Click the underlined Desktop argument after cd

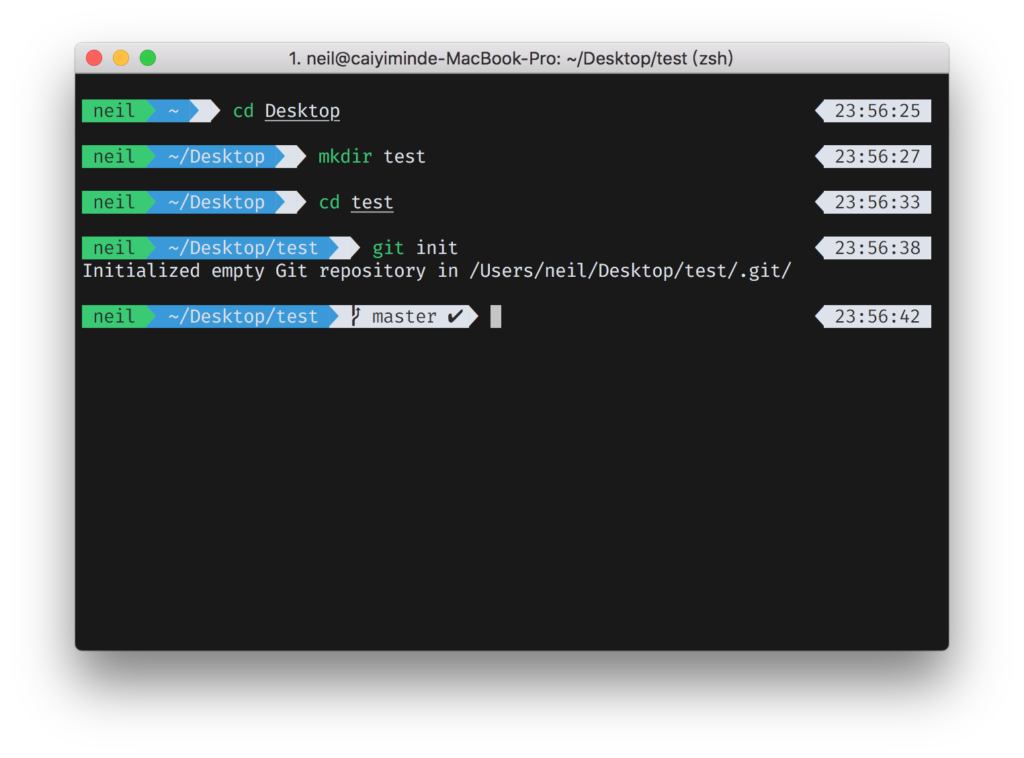pyautogui.click(x=302, y=111)
